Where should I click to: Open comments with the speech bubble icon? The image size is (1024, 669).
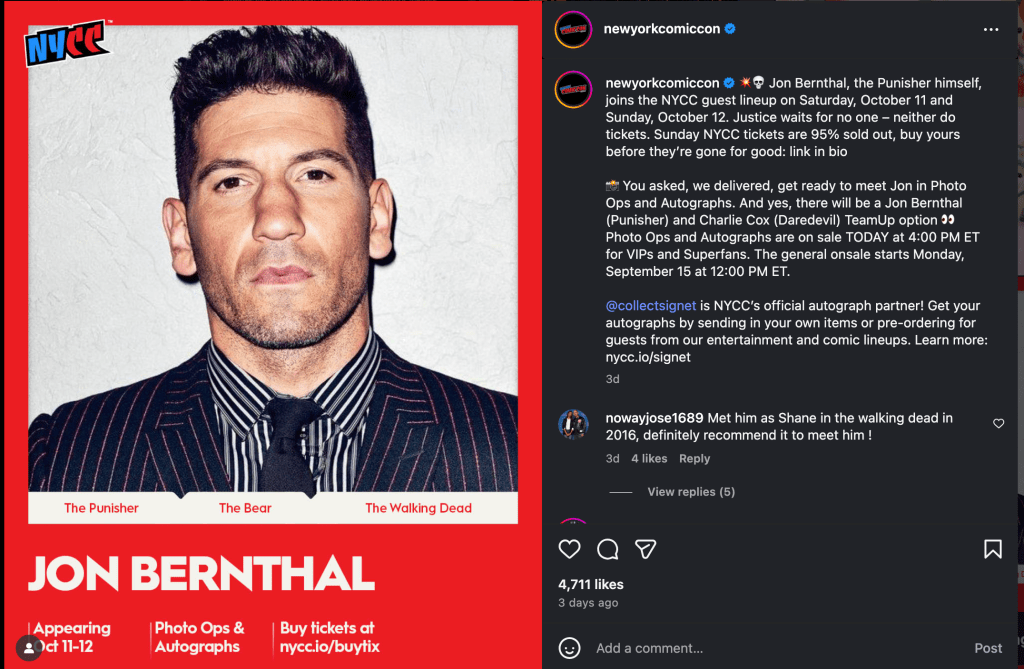[607, 549]
